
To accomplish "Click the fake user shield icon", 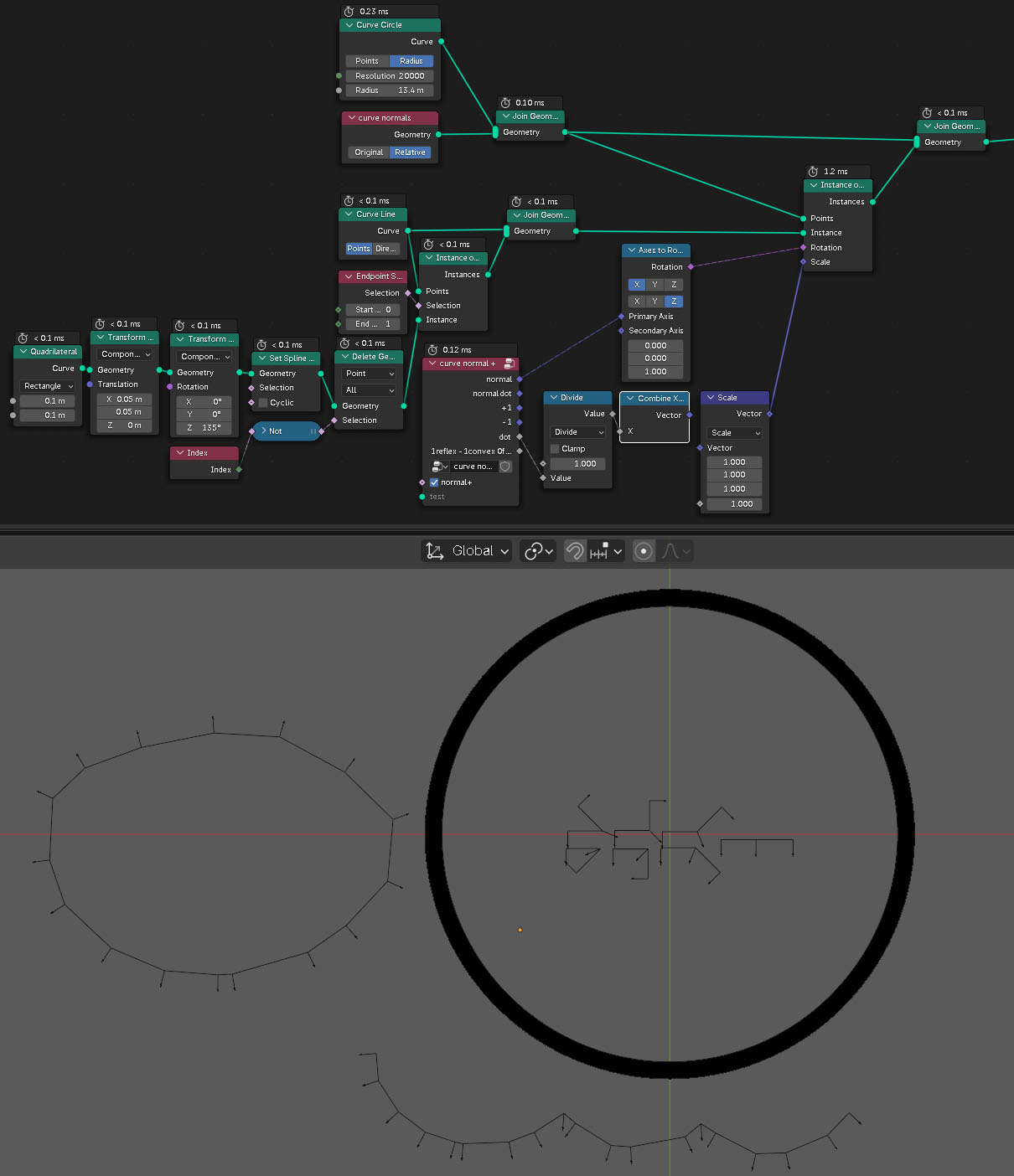I will 505,467.
